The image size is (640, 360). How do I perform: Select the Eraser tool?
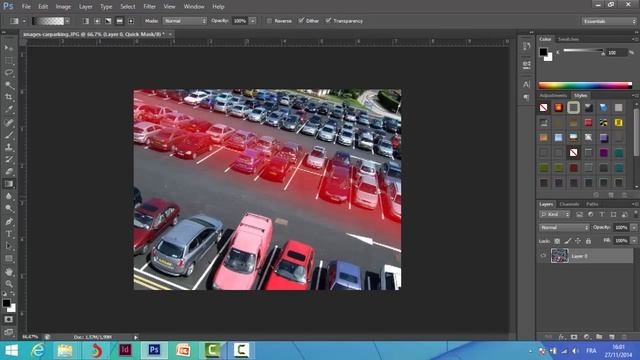coord(9,171)
